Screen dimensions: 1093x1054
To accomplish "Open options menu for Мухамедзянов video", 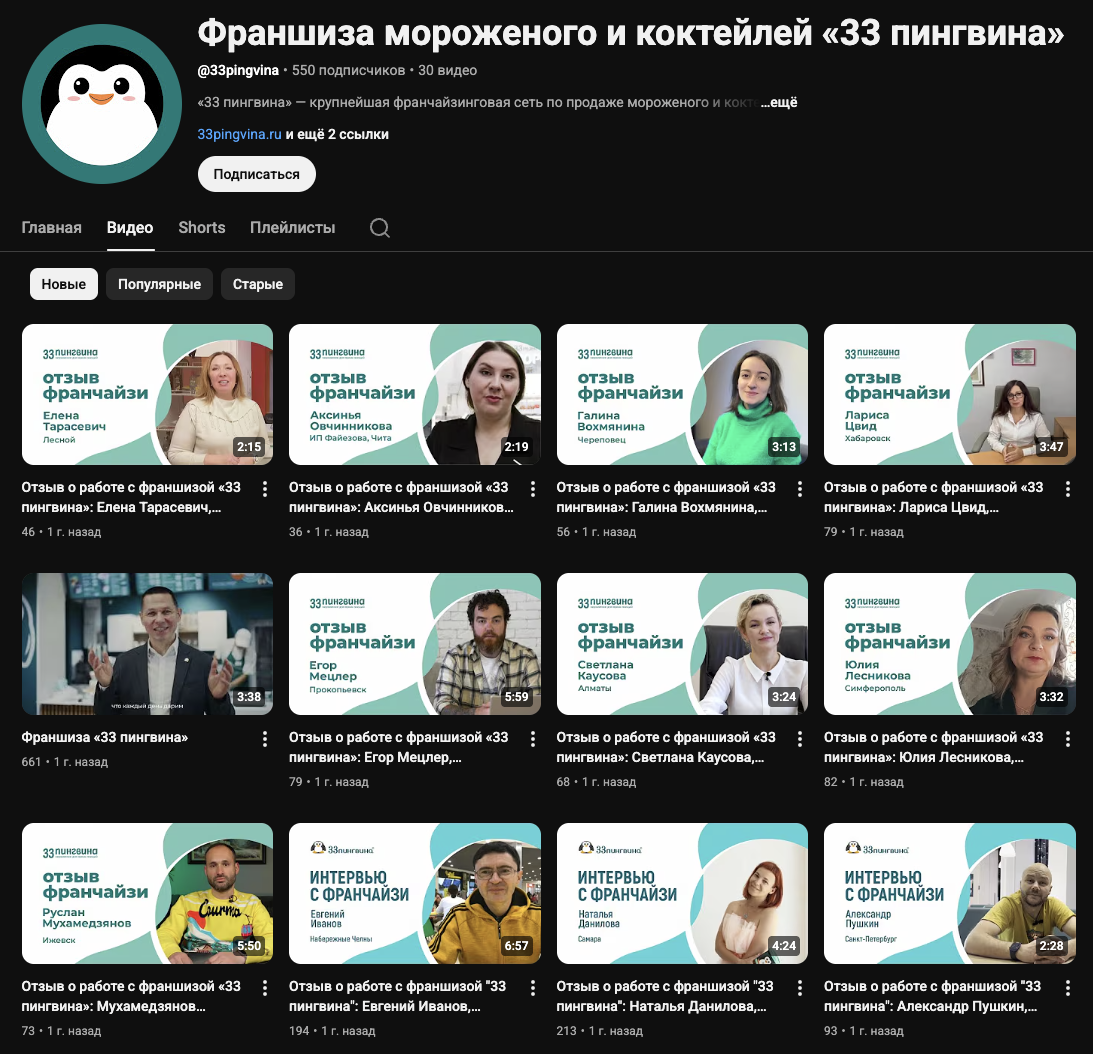I will 265,988.
